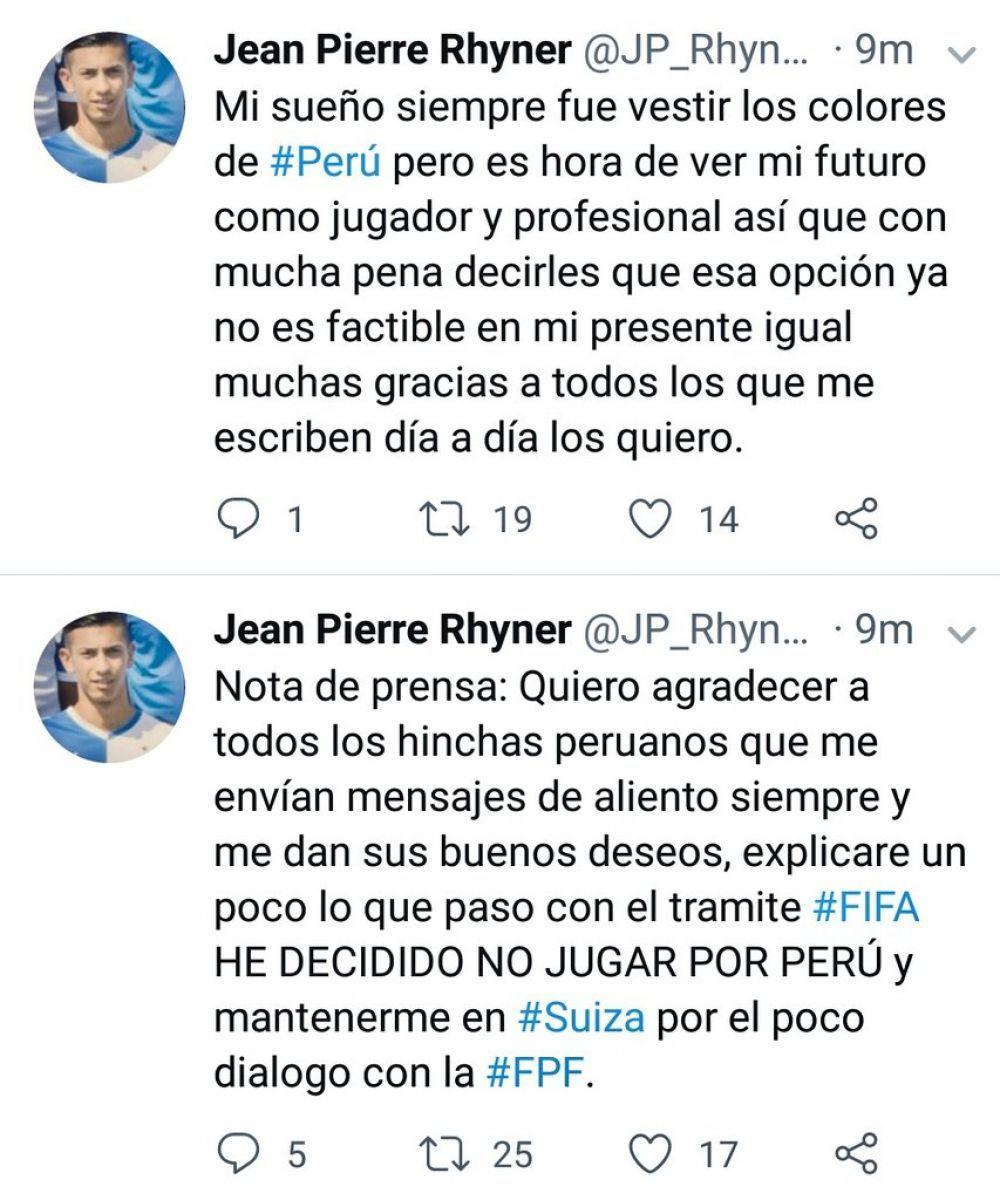
Task: Open the #Perú hashtag
Action: pyautogui.click(x=326, y=163)
